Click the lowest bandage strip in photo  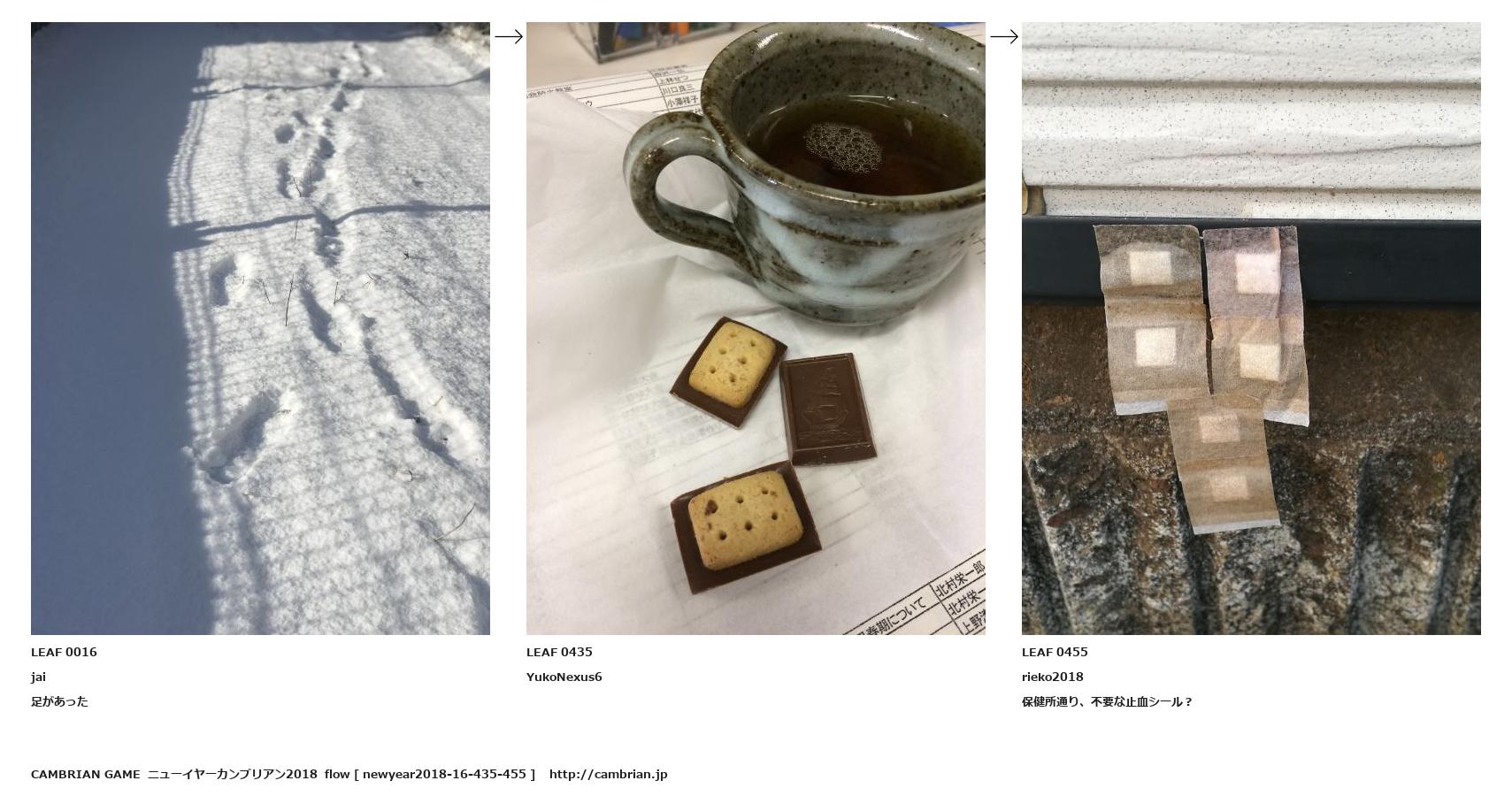coord(1224,464)
